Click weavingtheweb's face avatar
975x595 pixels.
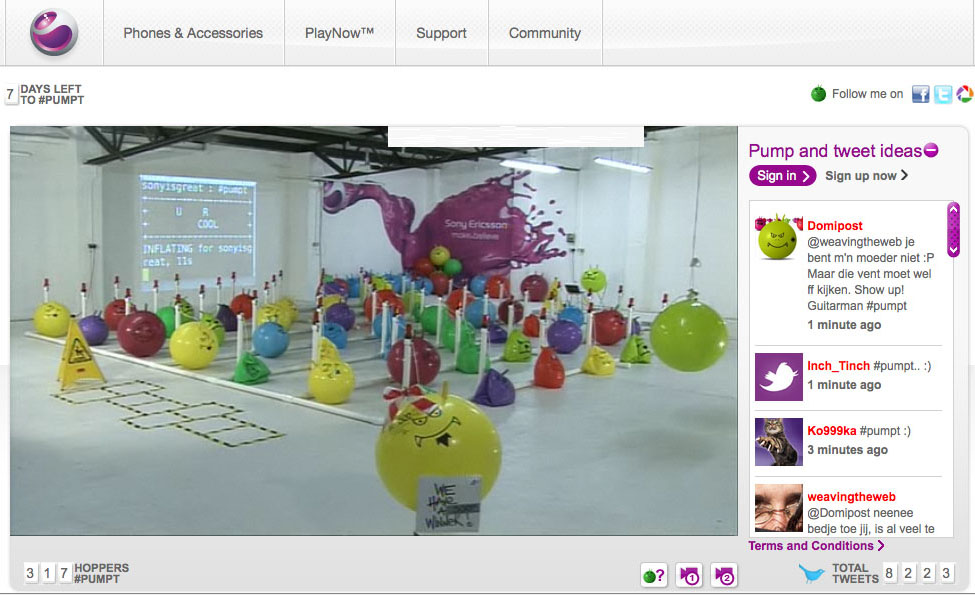pyautogui.click(x=779, y=508)
